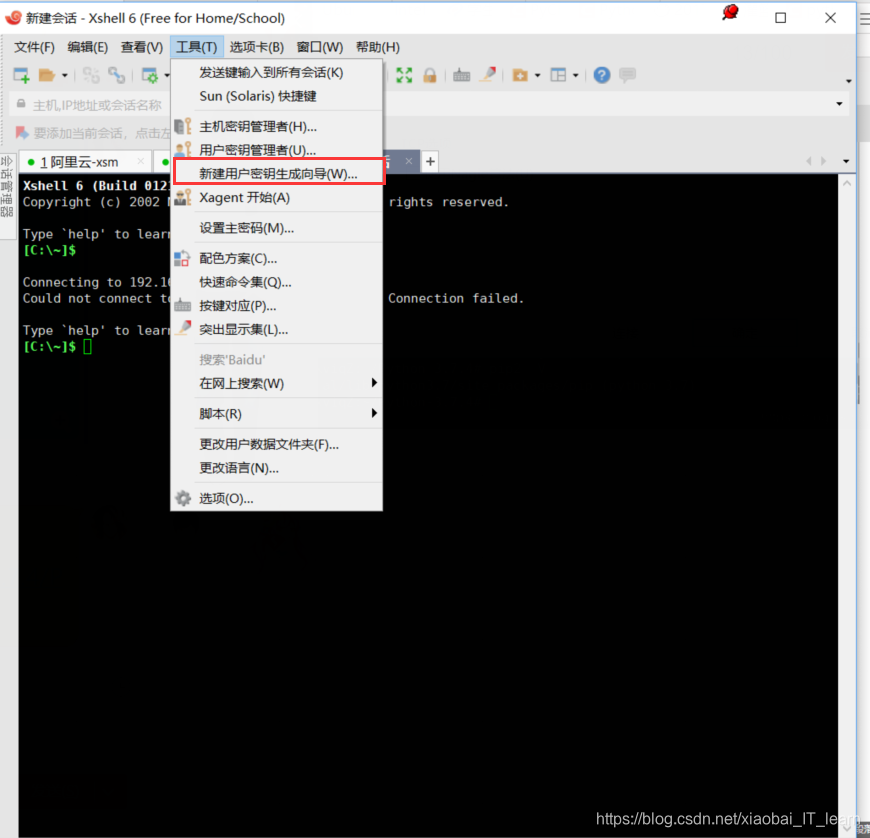Click the green fullscreen arrows icon
The height and width of the screenshot is (838, 870).
tap(404, 75)
